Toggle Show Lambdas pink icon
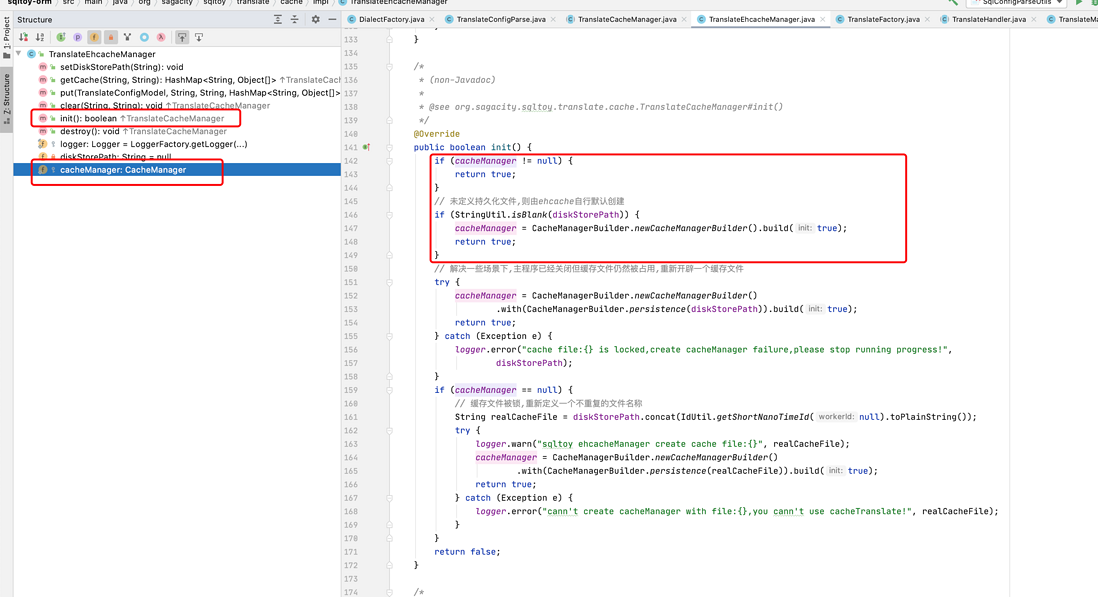1098x597 pixels. [161, 37]
